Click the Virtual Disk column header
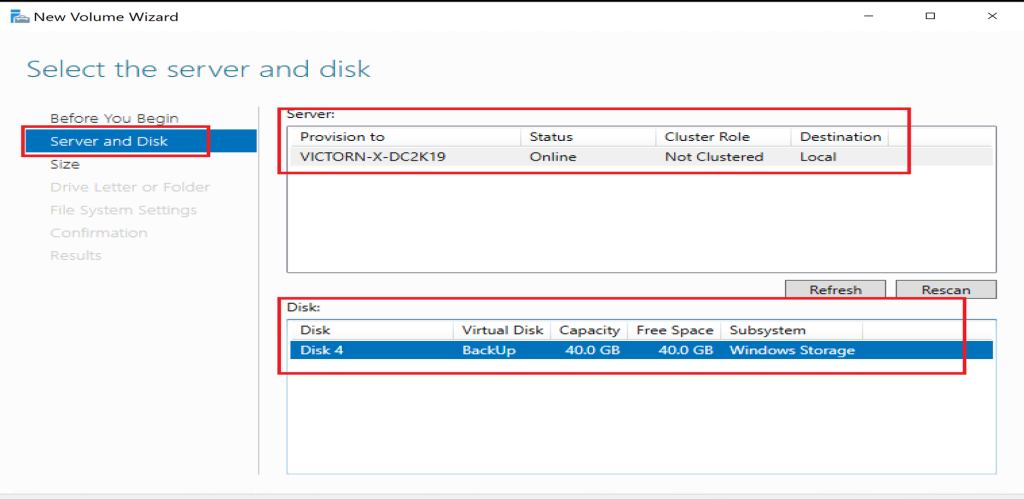This screenshot has height=499, width=1024. tap(502, 330)
